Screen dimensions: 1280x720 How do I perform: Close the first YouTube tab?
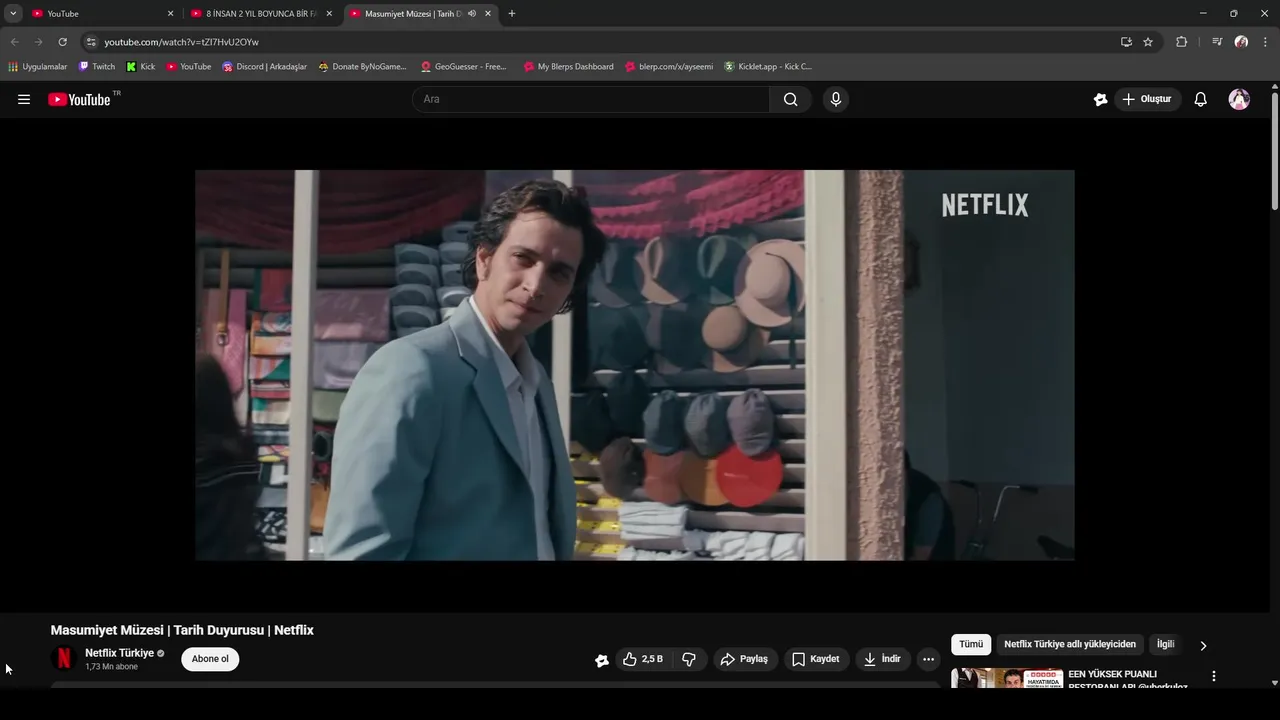[170, 13]
